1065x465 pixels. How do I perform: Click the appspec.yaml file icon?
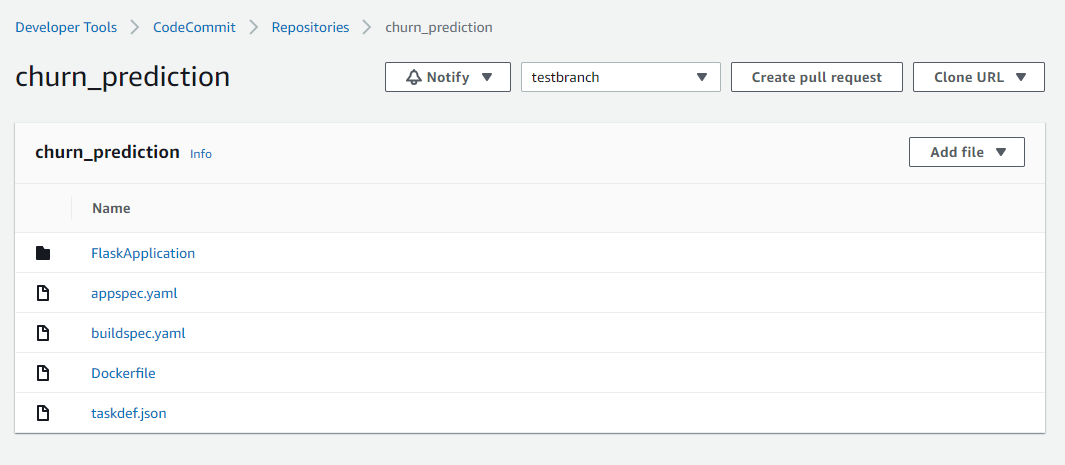43,293
